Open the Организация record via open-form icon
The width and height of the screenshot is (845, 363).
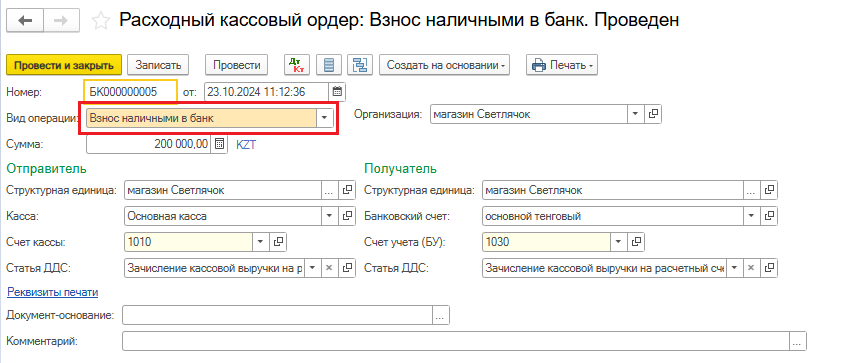(653, 114)
